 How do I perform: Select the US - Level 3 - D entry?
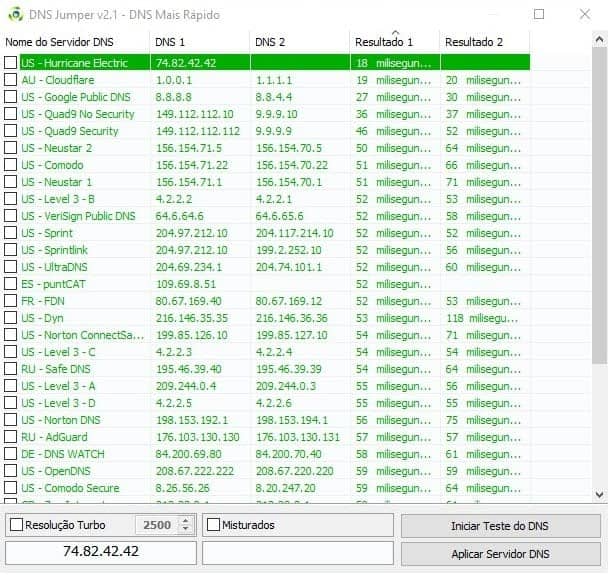point(58,403)
